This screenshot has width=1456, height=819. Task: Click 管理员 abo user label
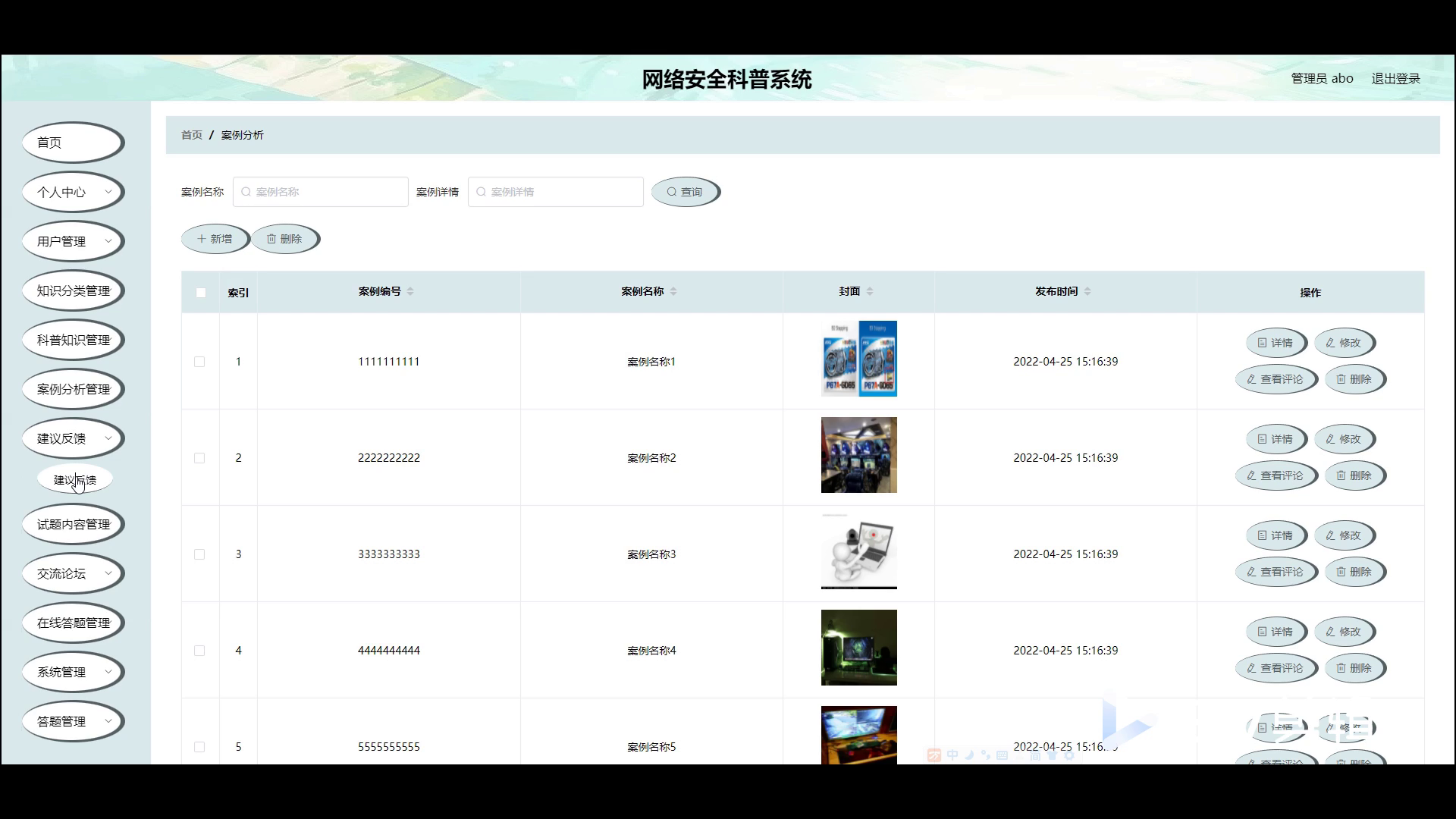coord(1322,78)
